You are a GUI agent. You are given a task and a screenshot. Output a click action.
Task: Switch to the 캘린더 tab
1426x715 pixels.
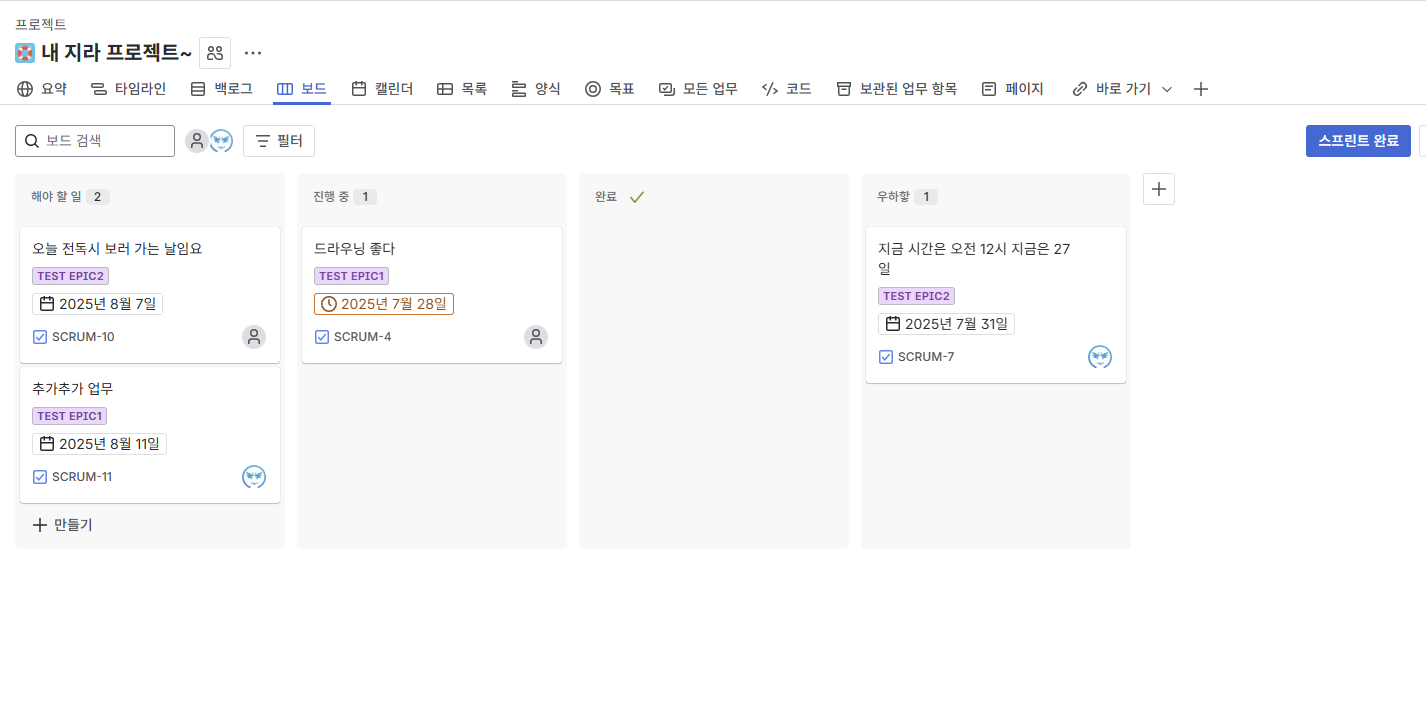pyautogui.click(x=382, y=89)
